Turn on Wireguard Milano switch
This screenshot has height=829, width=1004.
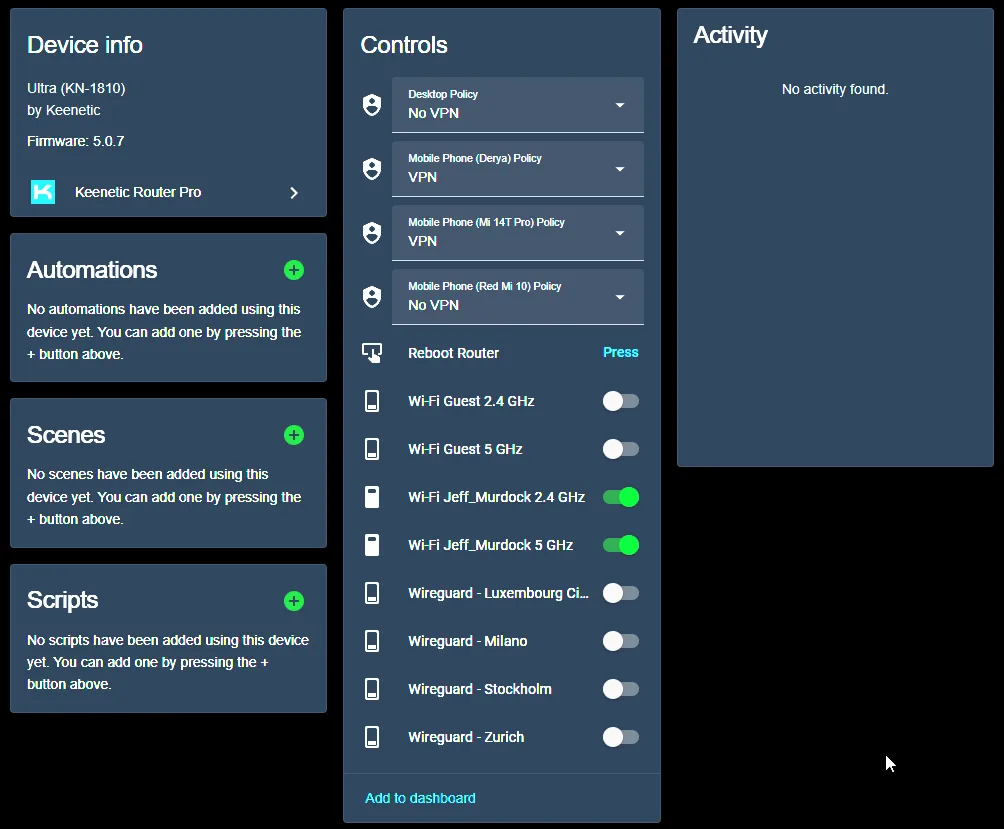(x=620, y=641)
